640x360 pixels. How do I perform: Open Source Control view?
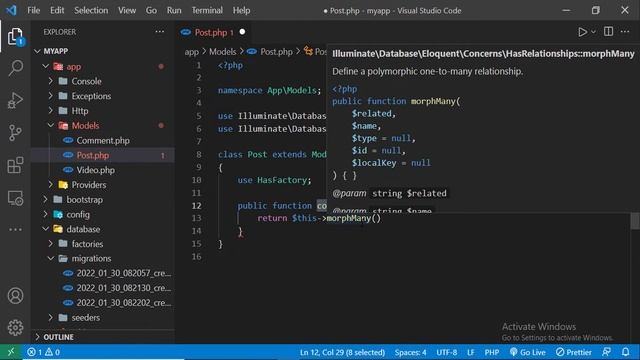point(16,133)
